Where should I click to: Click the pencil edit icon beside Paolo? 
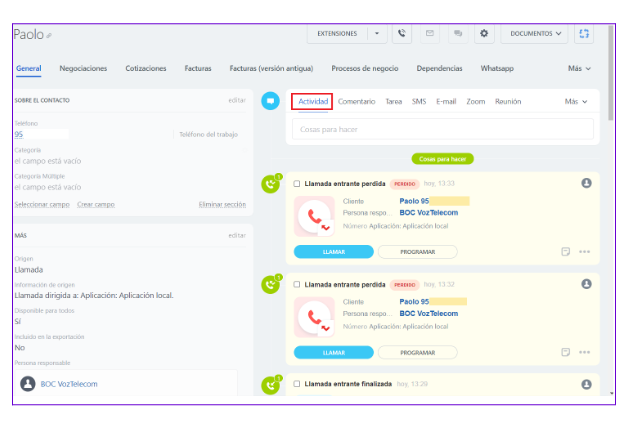(x=50, y=36)
